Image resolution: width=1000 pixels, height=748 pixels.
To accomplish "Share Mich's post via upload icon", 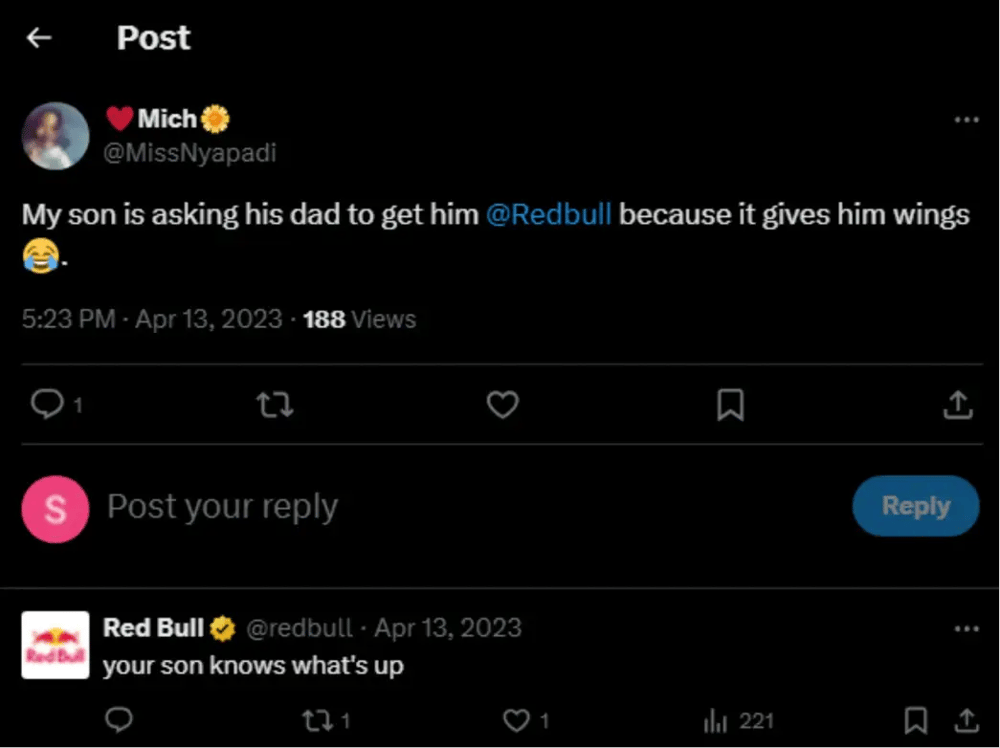I will pos(957,404).
